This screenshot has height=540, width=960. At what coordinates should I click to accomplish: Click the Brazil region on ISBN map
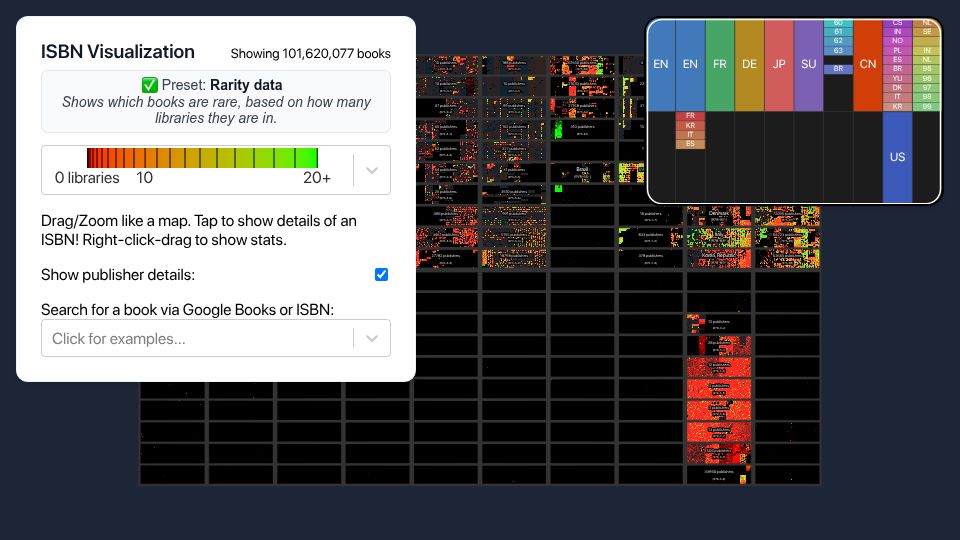click(582, 172)
